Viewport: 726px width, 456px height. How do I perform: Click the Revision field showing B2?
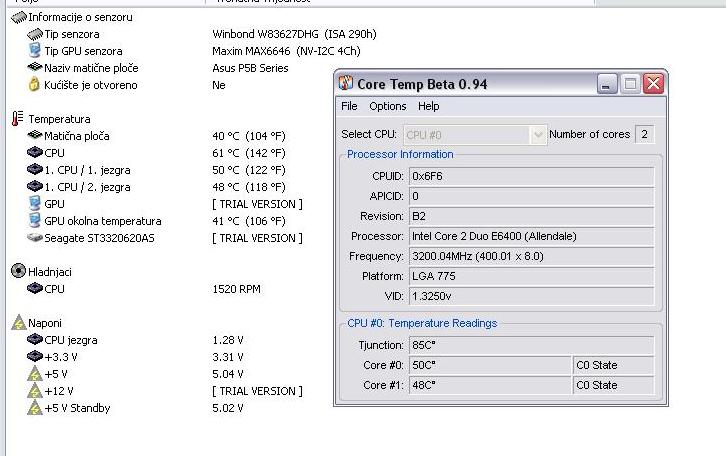532,216
